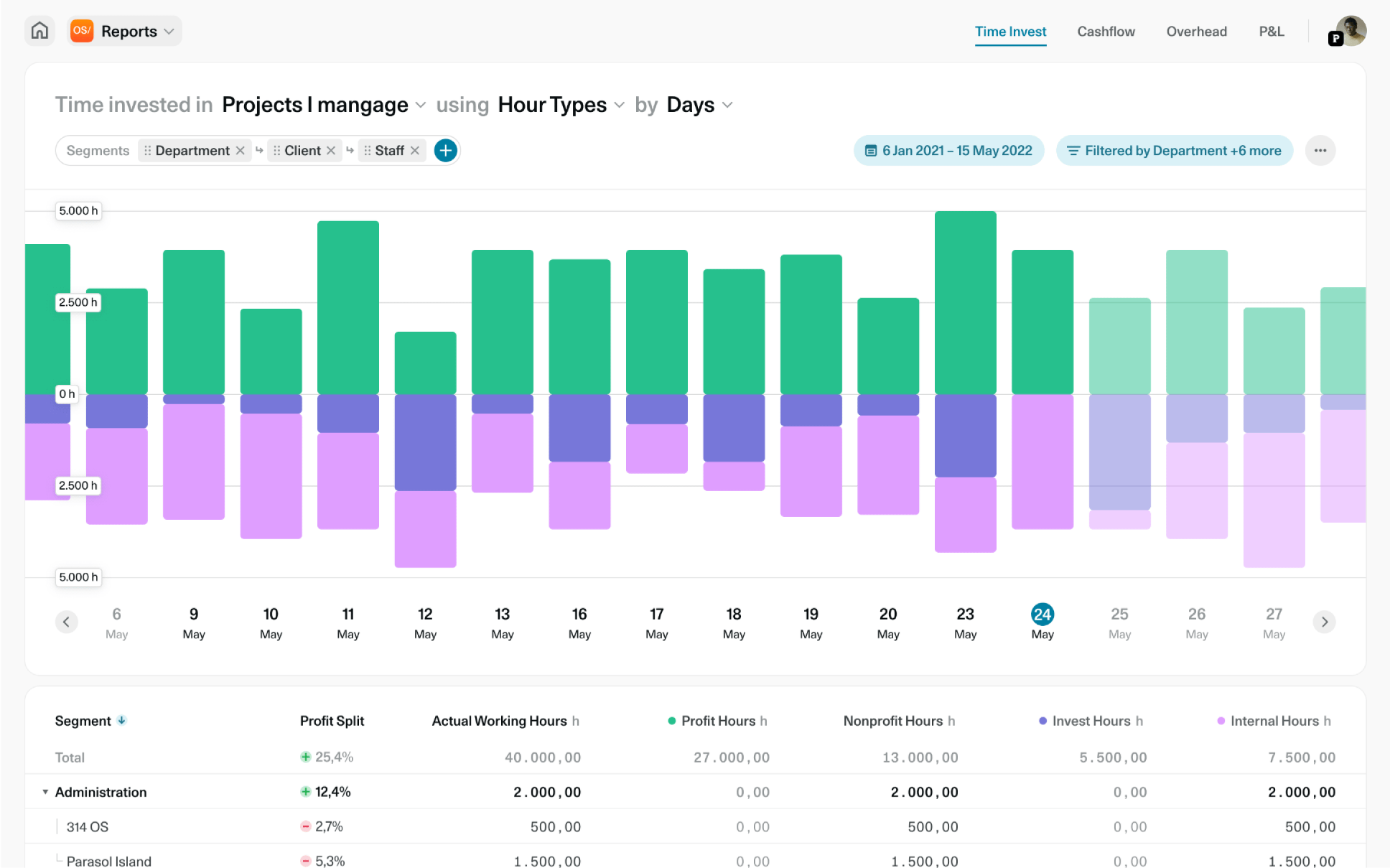Click the Nonprofit Hours column header
Viewport: 1390px width, 868px height.
tap(899, 721)
